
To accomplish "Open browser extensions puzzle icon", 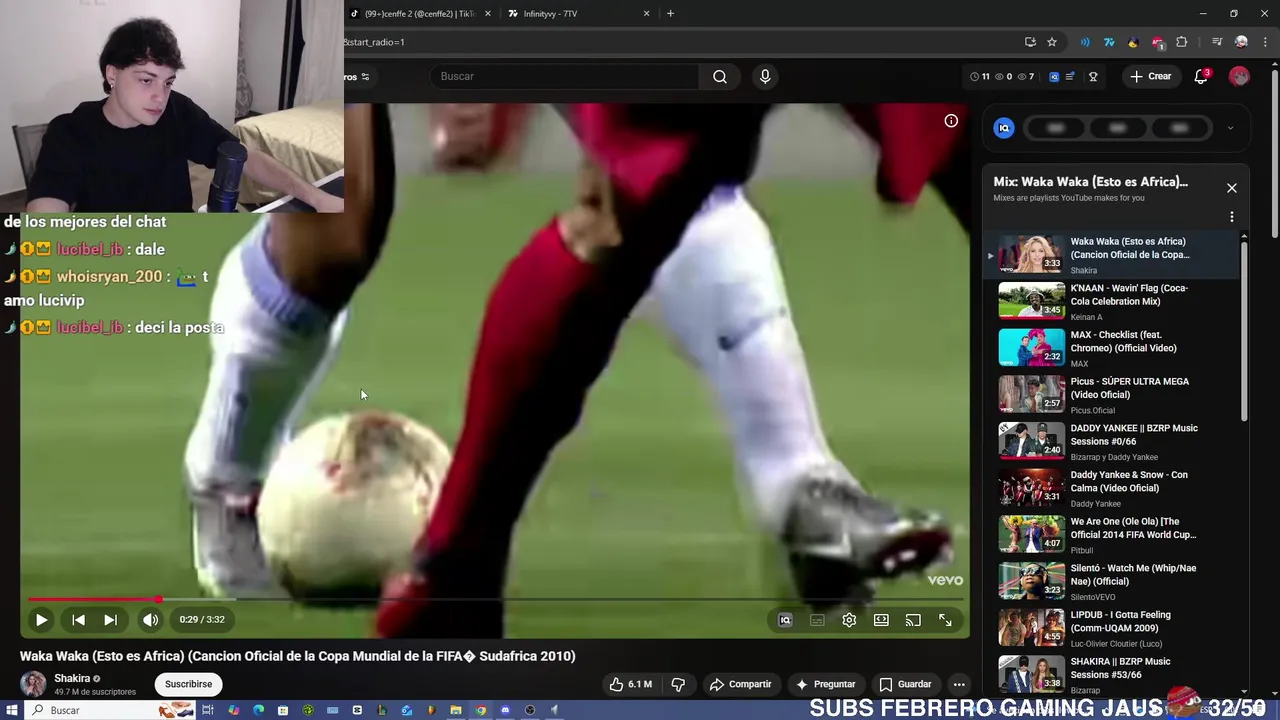I will pos(1182,42).
